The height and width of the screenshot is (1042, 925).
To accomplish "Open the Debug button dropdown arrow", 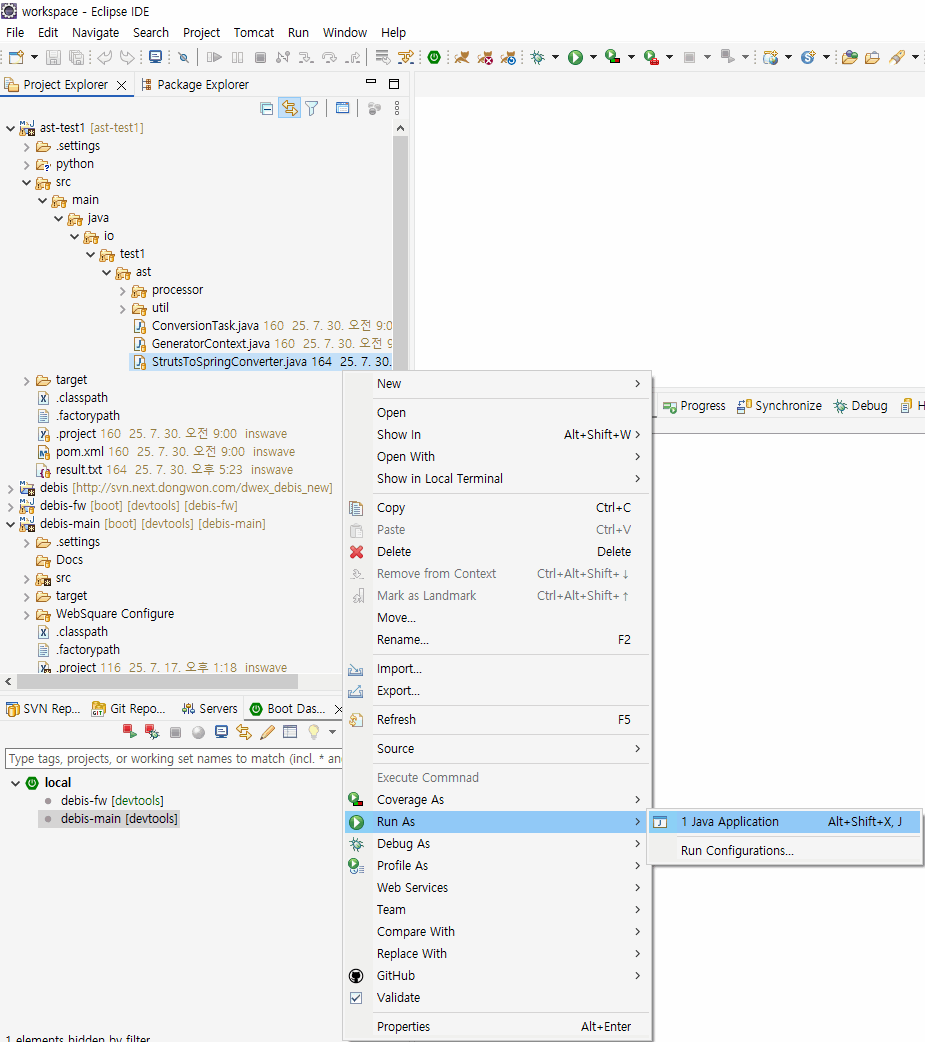I will (x=556, y=58).
